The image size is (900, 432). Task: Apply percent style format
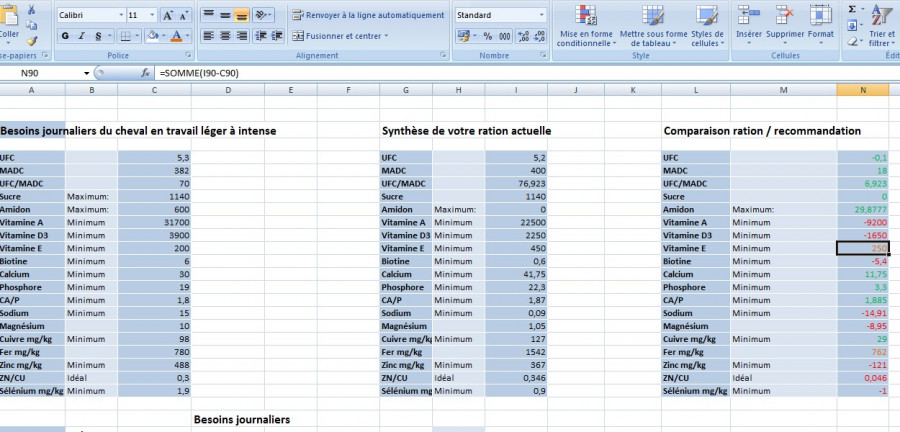(487, 36)
